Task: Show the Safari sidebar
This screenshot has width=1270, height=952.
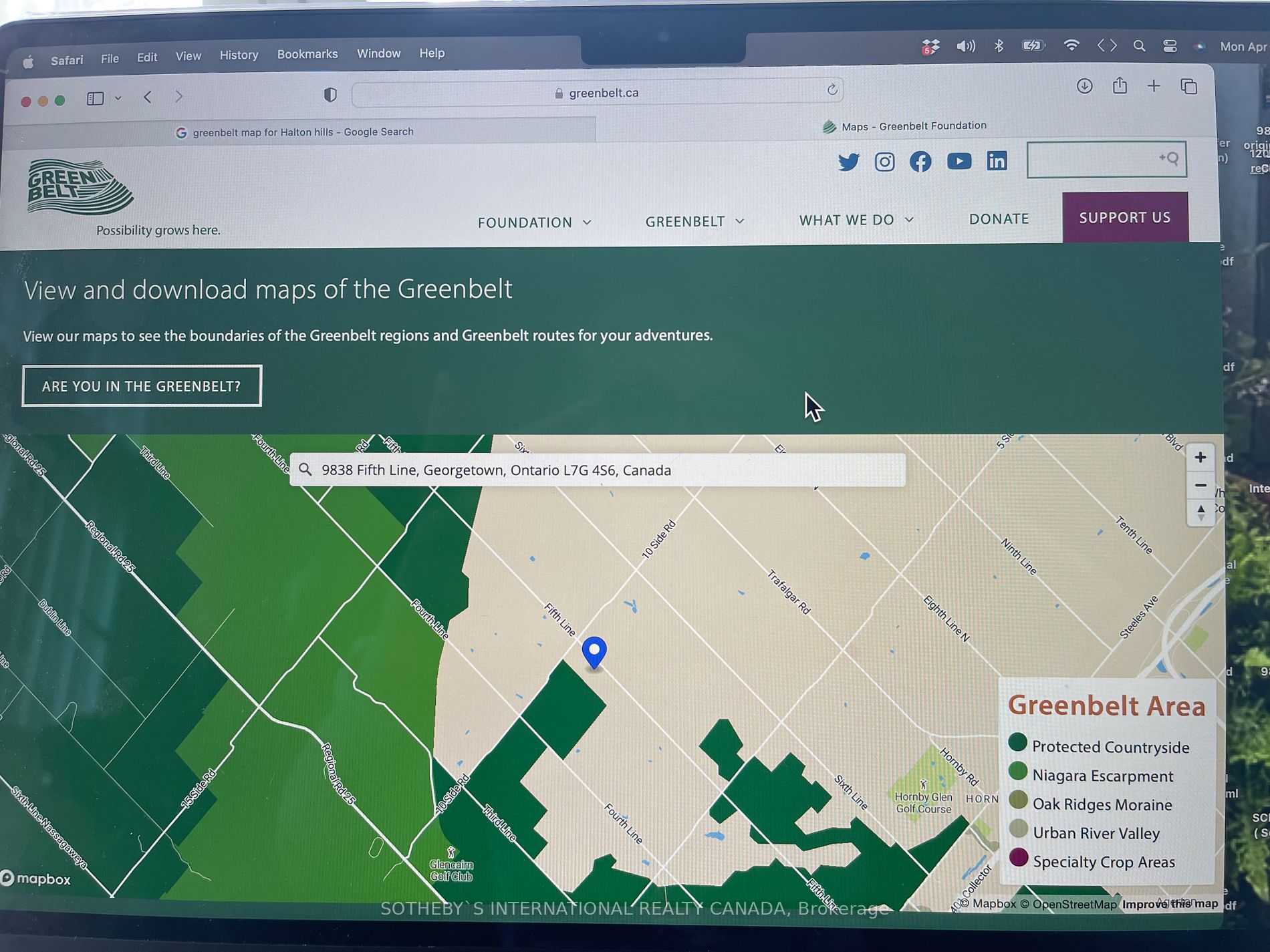Action: 95,99
